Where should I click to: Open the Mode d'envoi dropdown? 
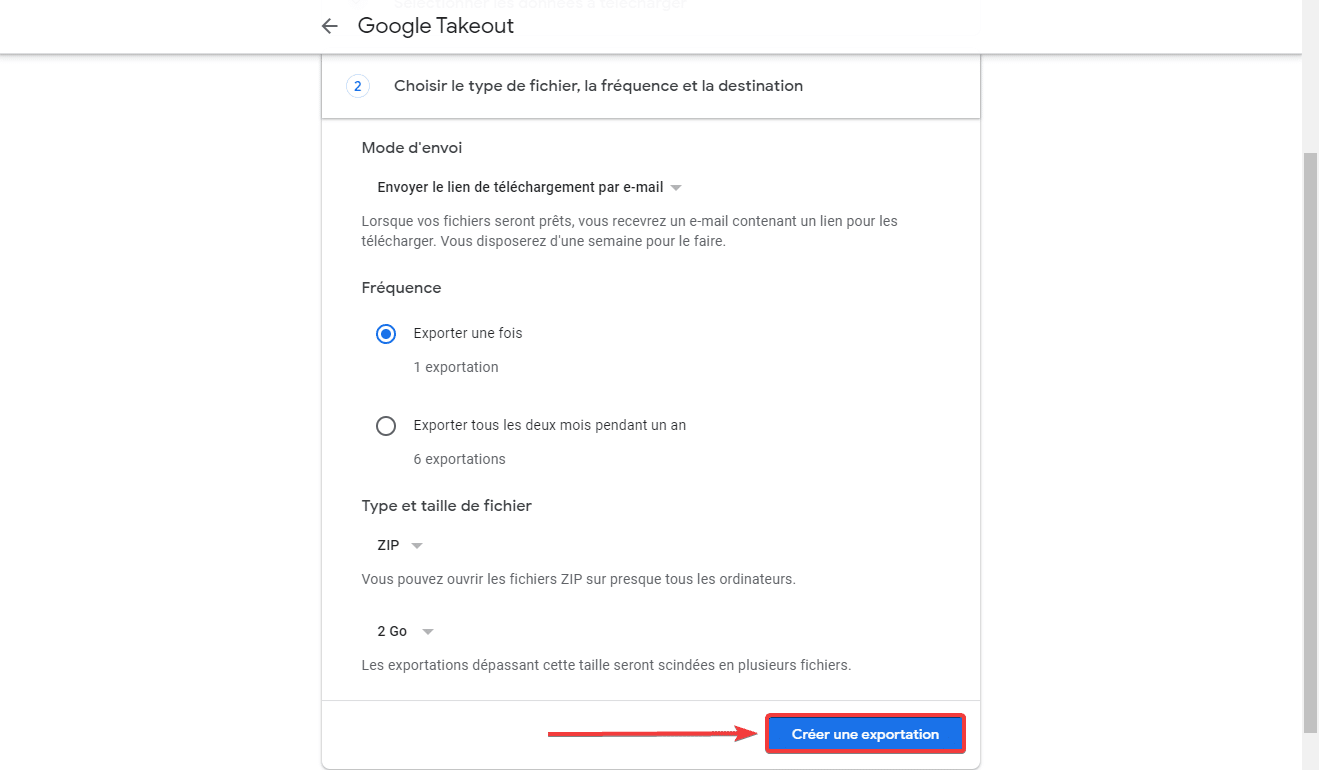(x=529, y=187)
